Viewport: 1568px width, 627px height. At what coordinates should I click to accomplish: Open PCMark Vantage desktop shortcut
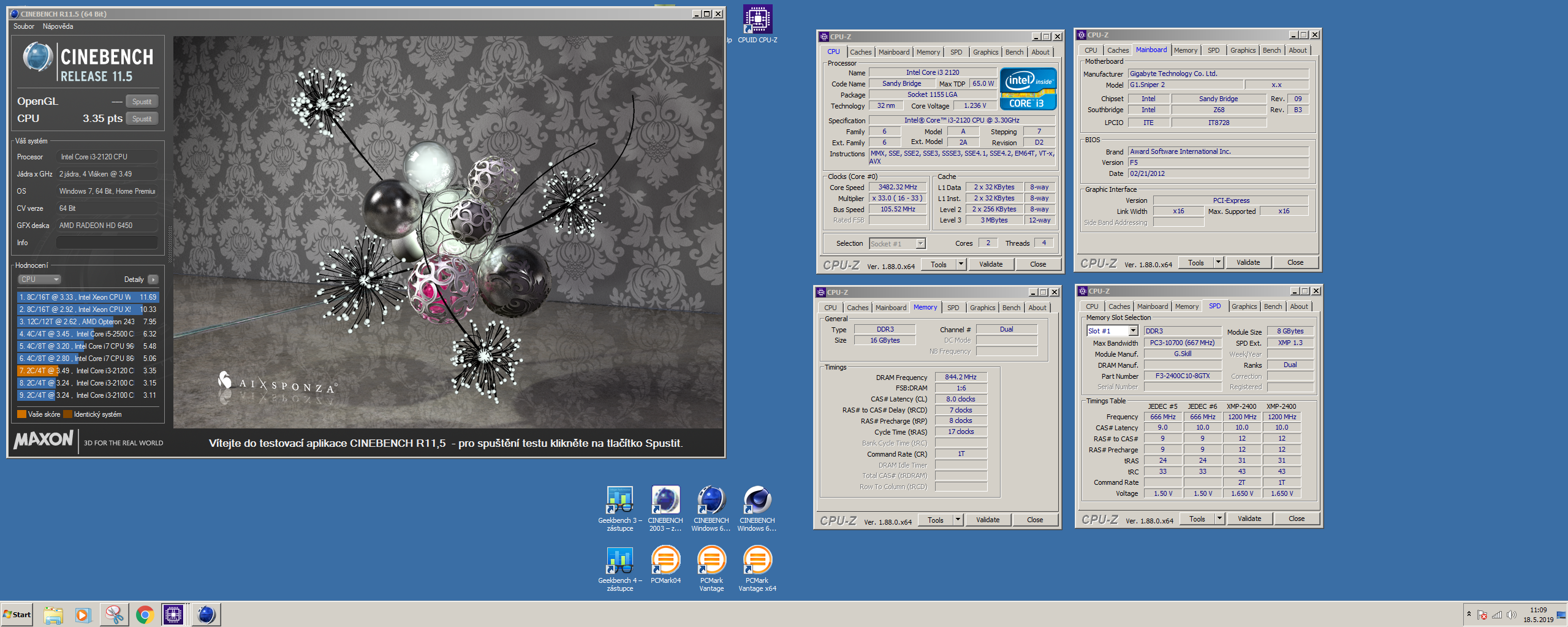(711, 568)
